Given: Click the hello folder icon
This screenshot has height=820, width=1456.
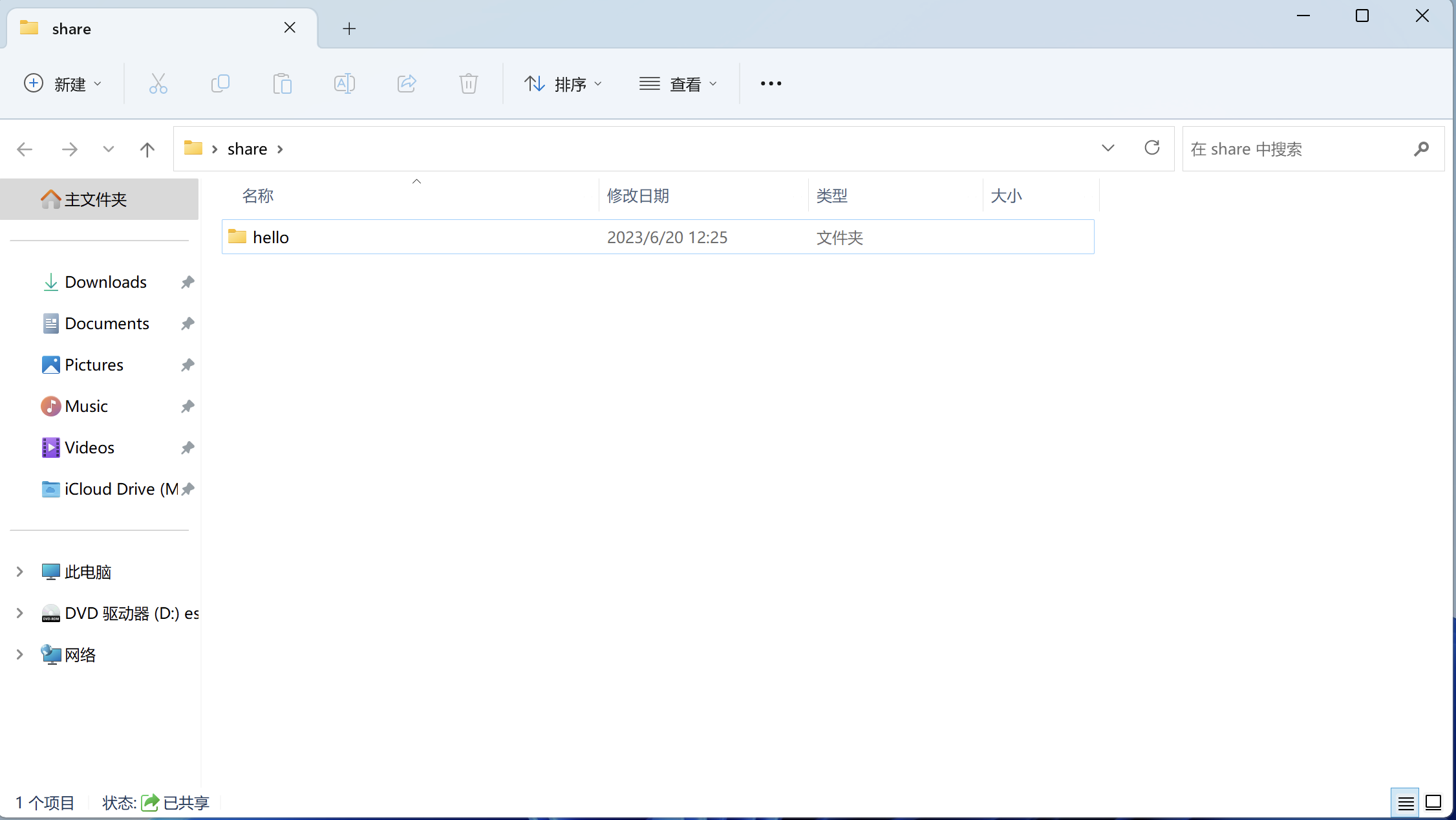Looking at the screenshot, I should pyautogui.click(x=237, y=237).
